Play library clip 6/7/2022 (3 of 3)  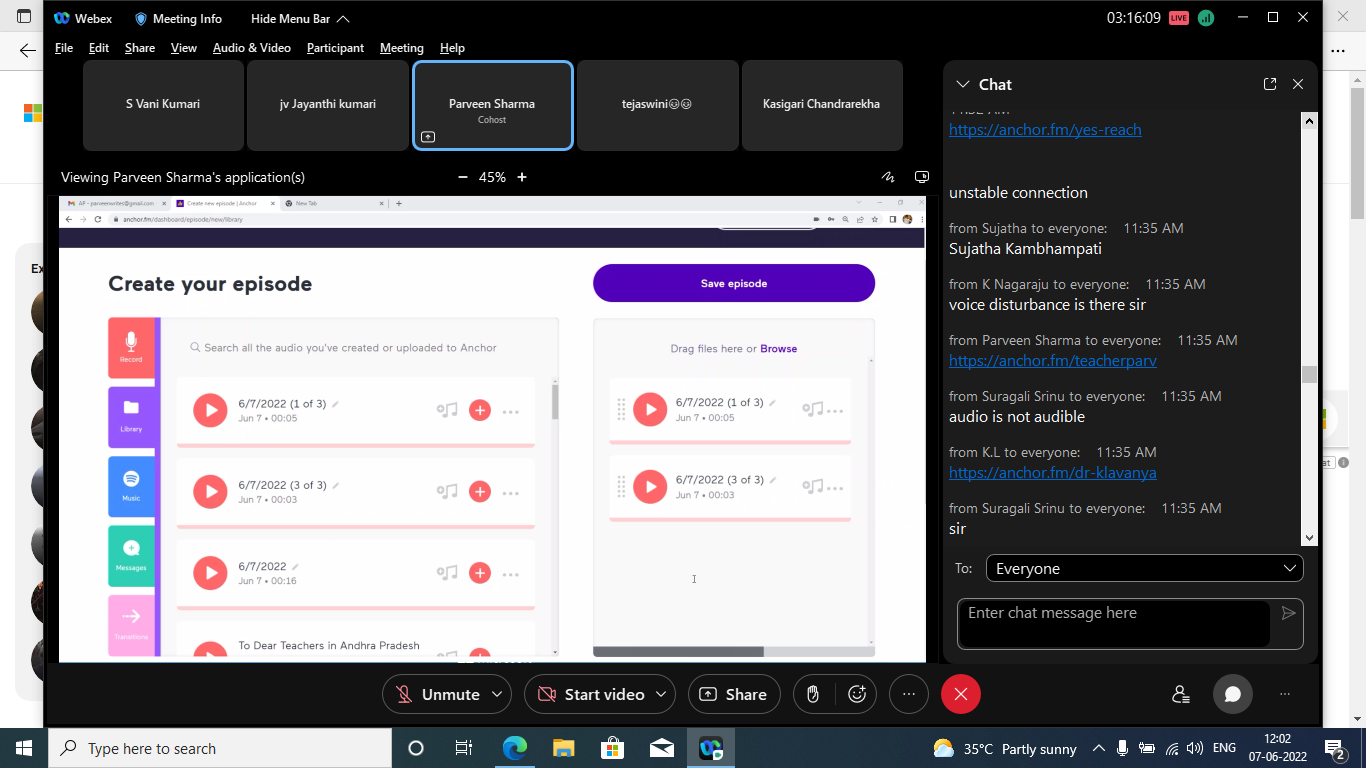point(210,492)
